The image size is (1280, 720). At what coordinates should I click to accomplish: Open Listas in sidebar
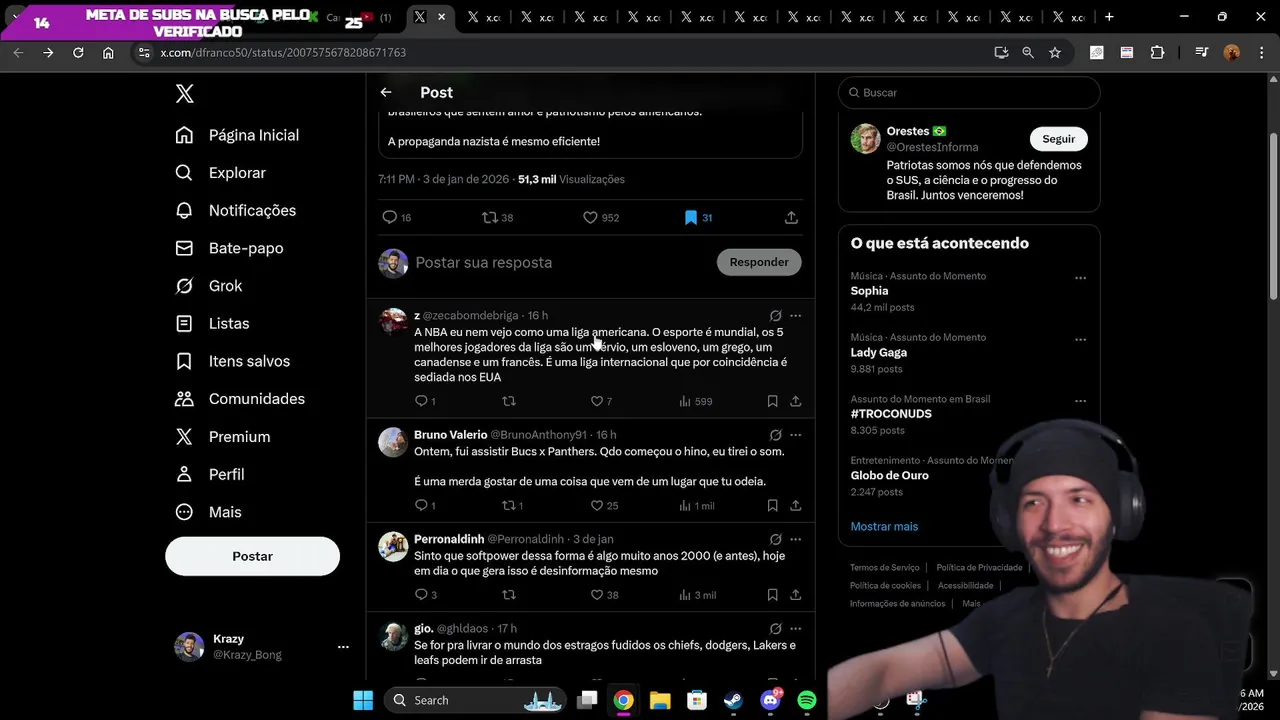click(212, 323)
